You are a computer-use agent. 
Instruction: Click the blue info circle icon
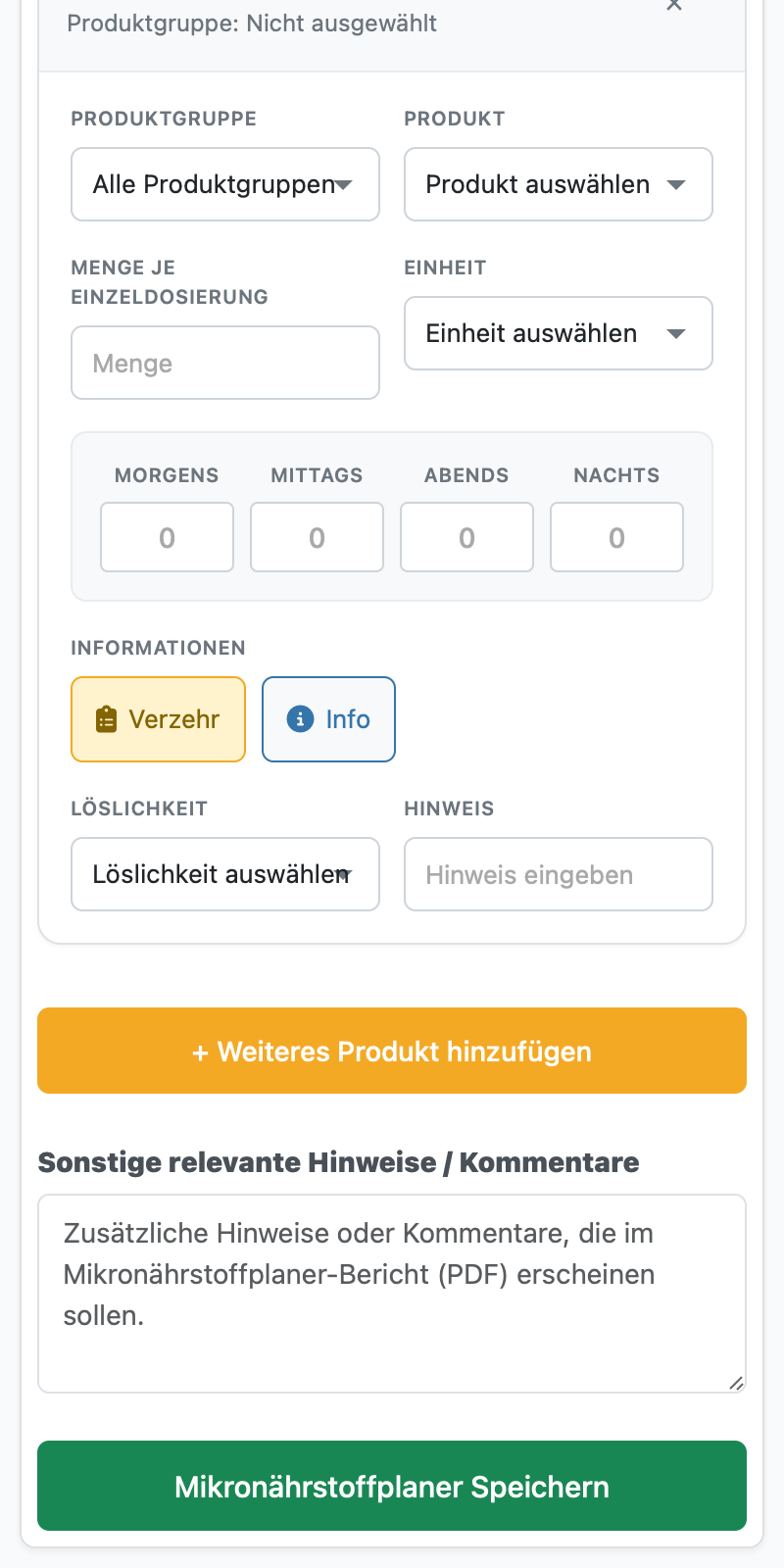point(300,719)
